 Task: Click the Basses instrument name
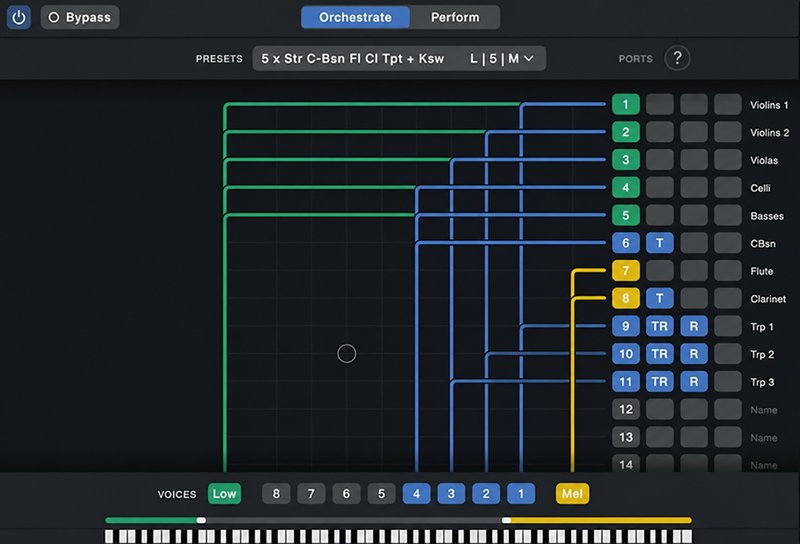(x=767, y=216)
